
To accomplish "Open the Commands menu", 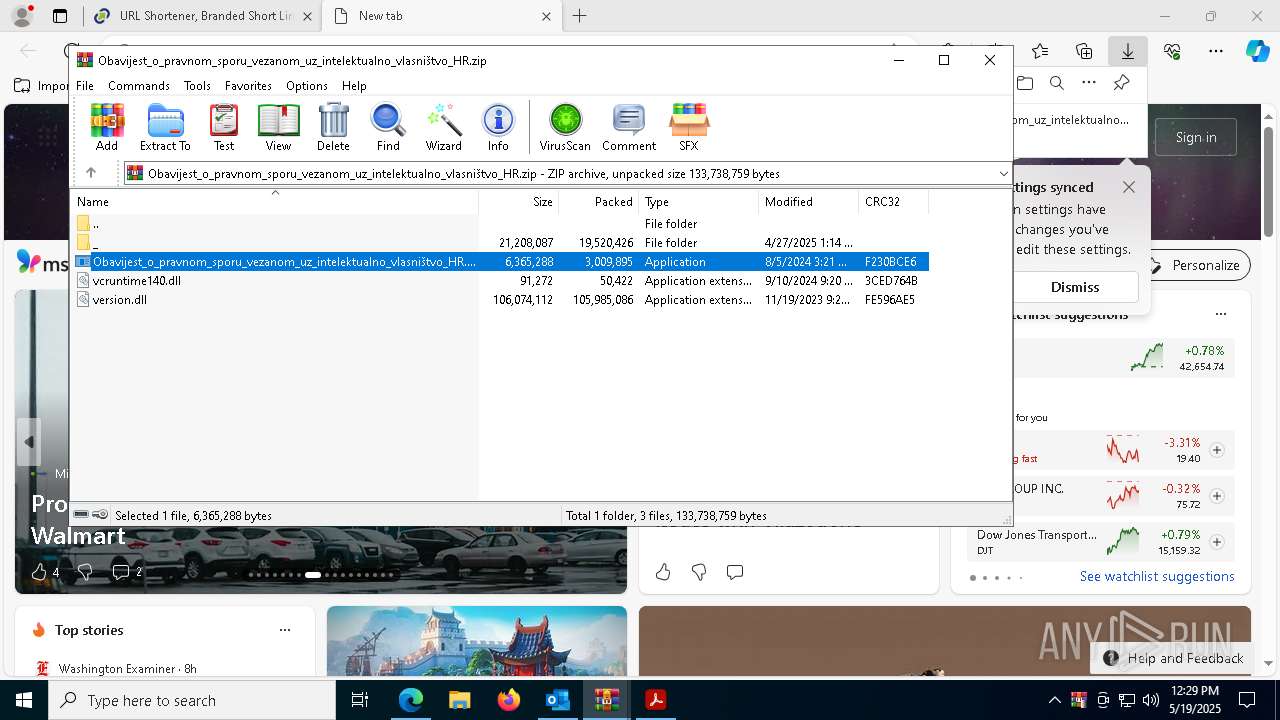I will coord(139,86).
